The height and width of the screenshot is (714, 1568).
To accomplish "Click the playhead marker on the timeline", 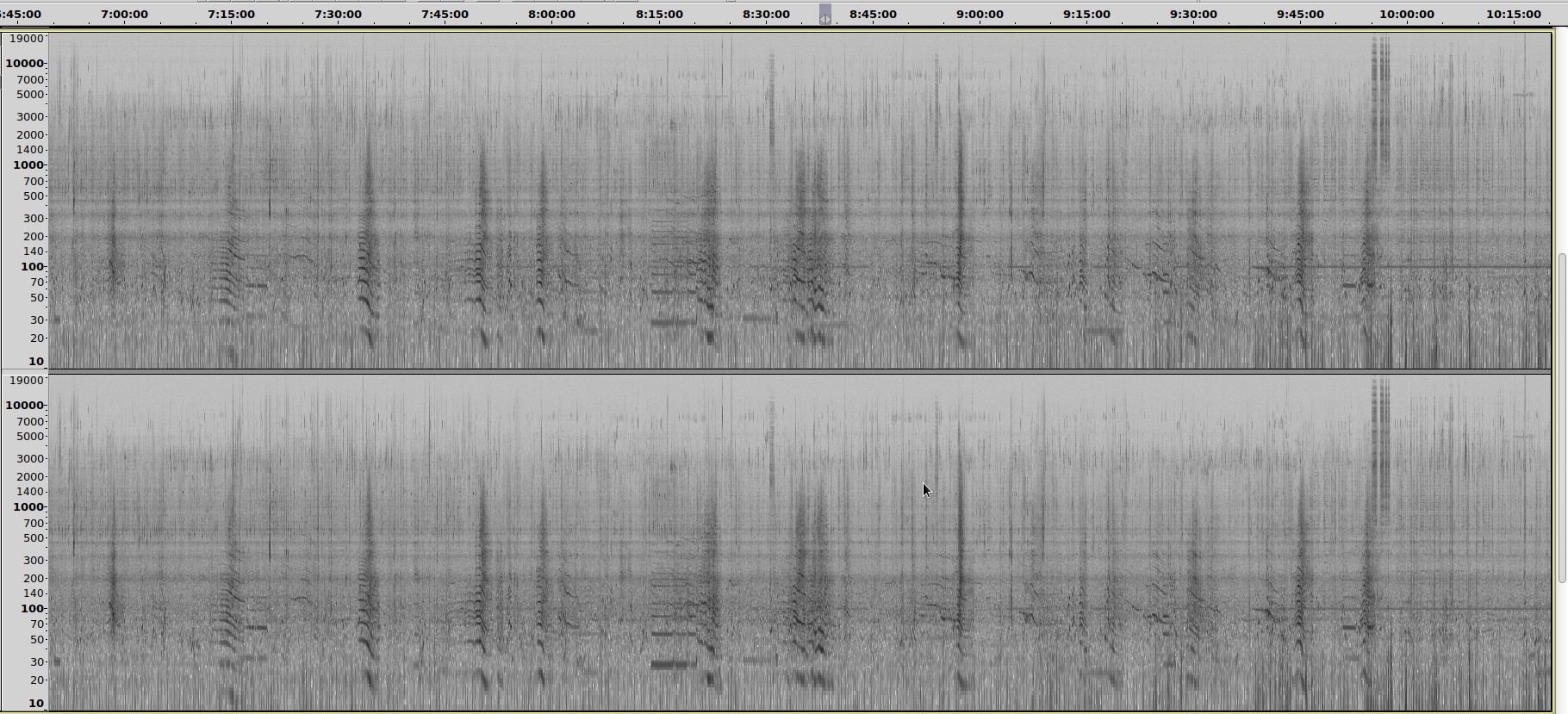I will [x=825, y=16].
